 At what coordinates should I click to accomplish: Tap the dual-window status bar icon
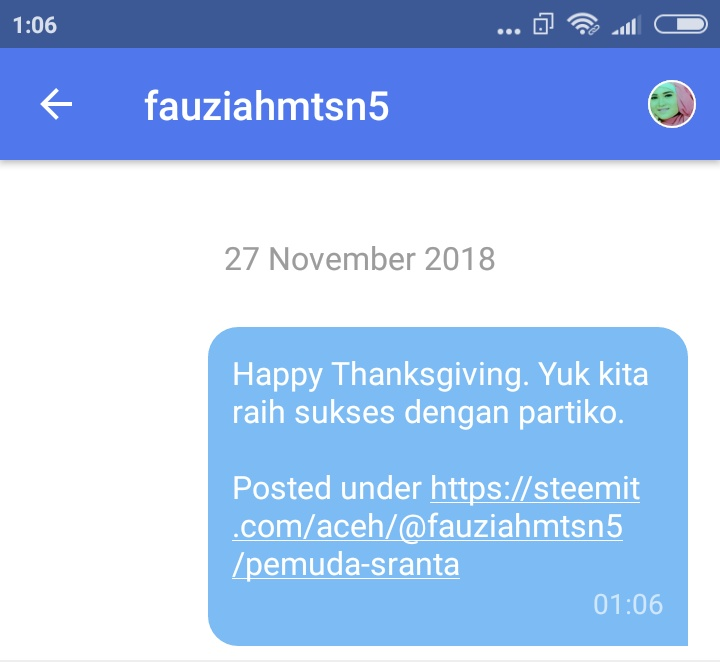[543, 24]
